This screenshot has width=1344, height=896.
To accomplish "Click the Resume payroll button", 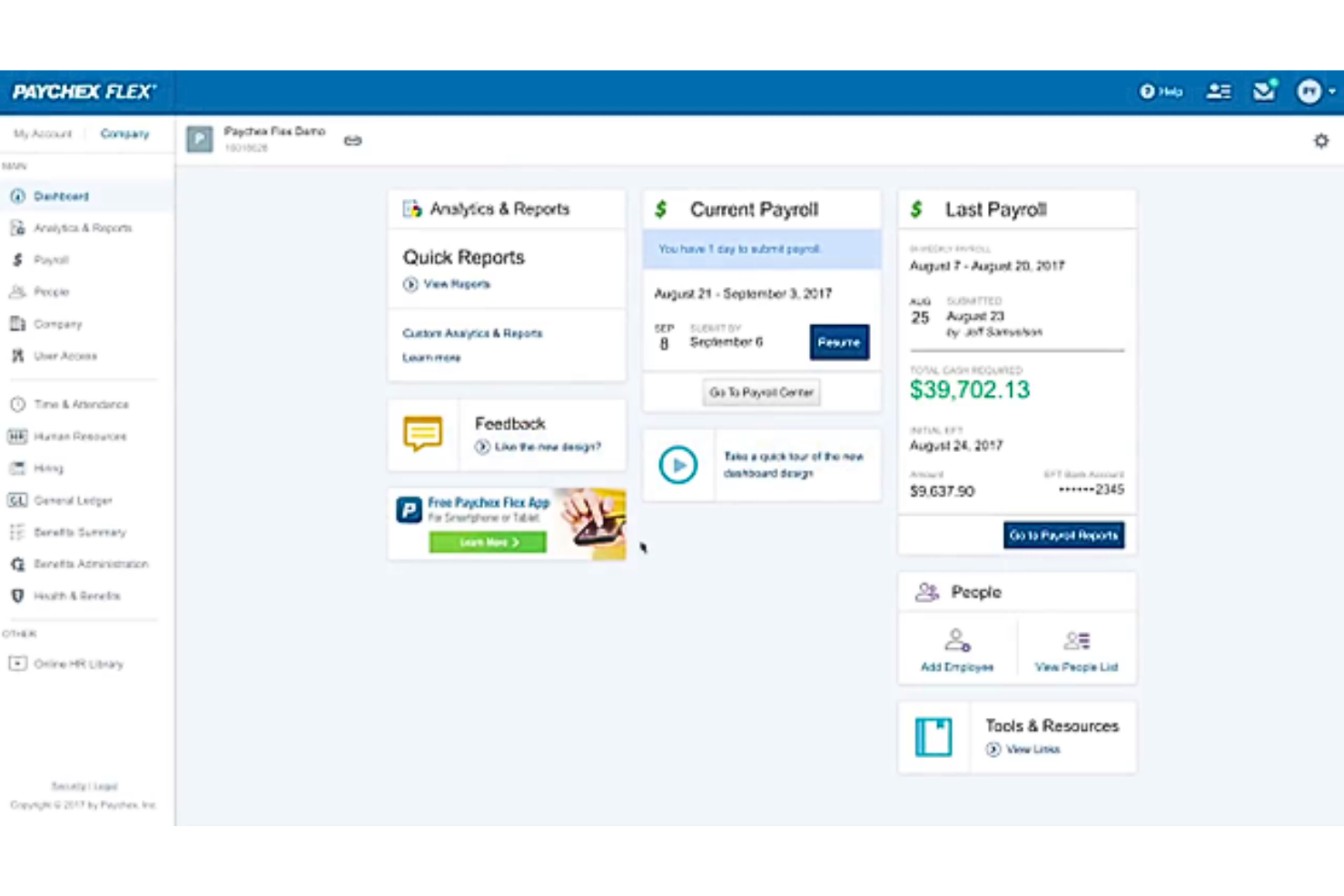I will pos(839,342).
